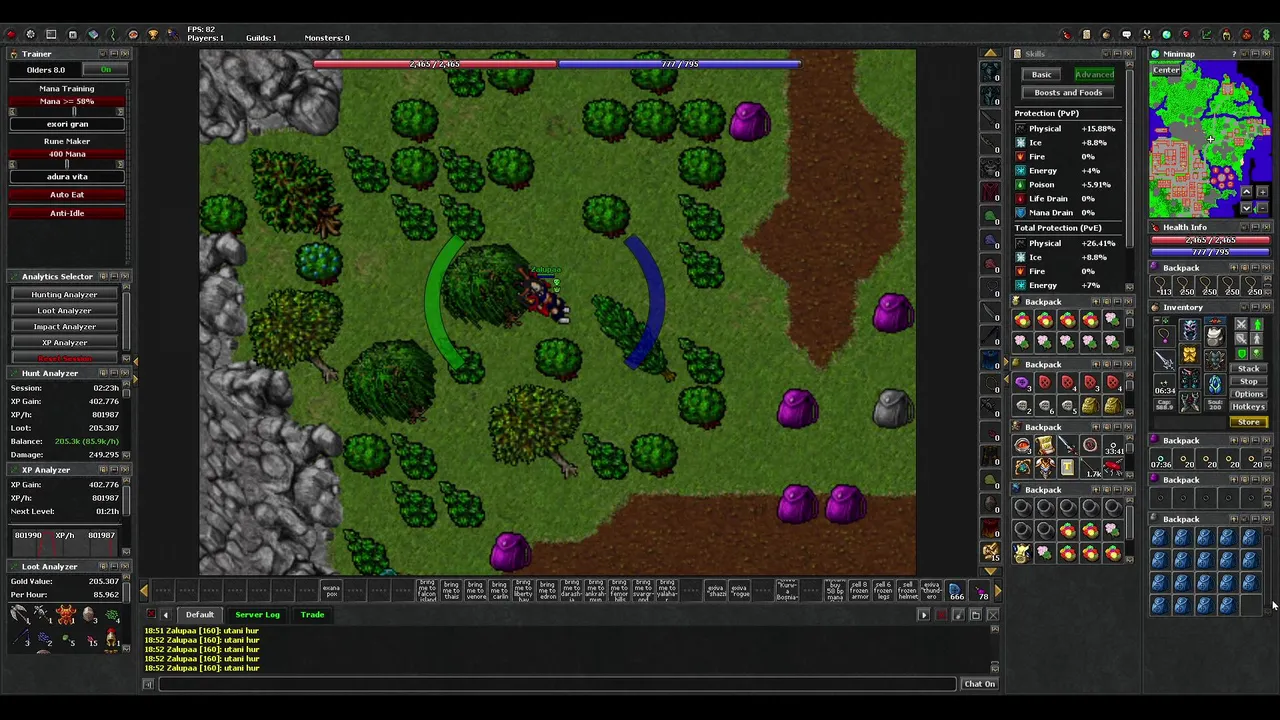Click the crossed tools icon in top bar
This screenshot has width=1280, height=720.
pyautogui.click(x=1148, y=34)
